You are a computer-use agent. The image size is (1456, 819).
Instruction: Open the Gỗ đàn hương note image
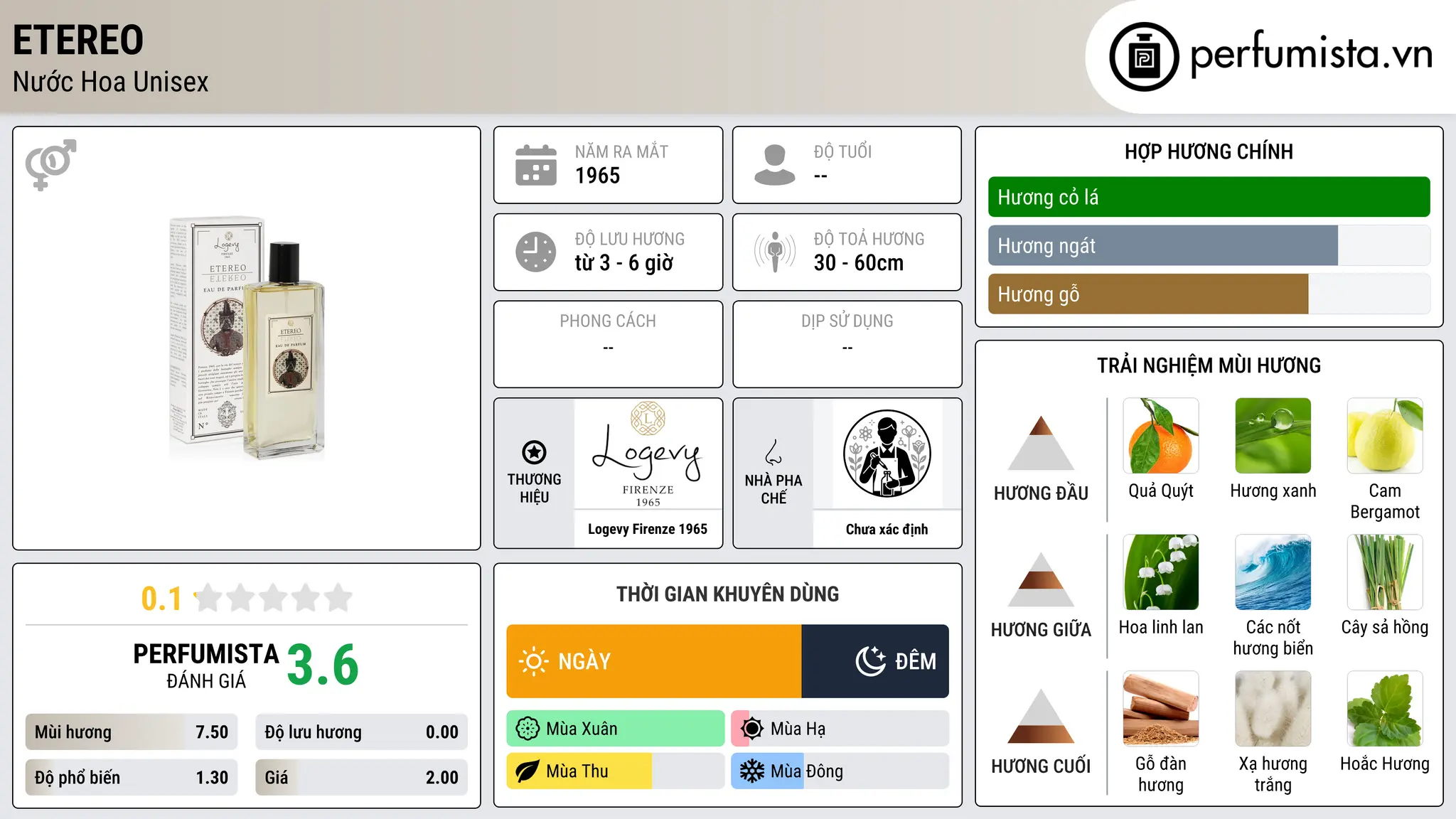click(x=1161, y=709)
